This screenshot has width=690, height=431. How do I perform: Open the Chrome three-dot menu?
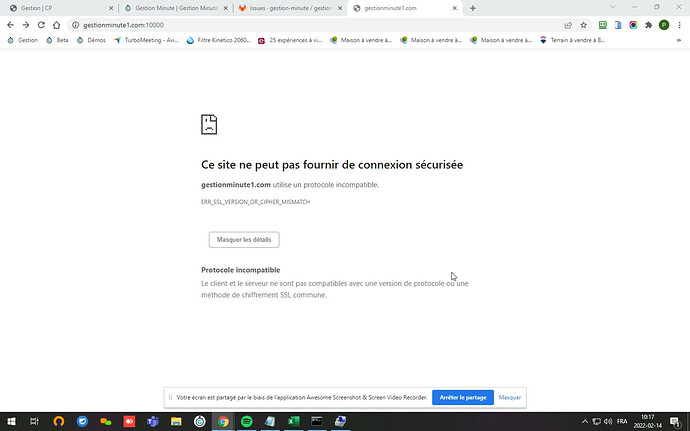click(680, 25)
